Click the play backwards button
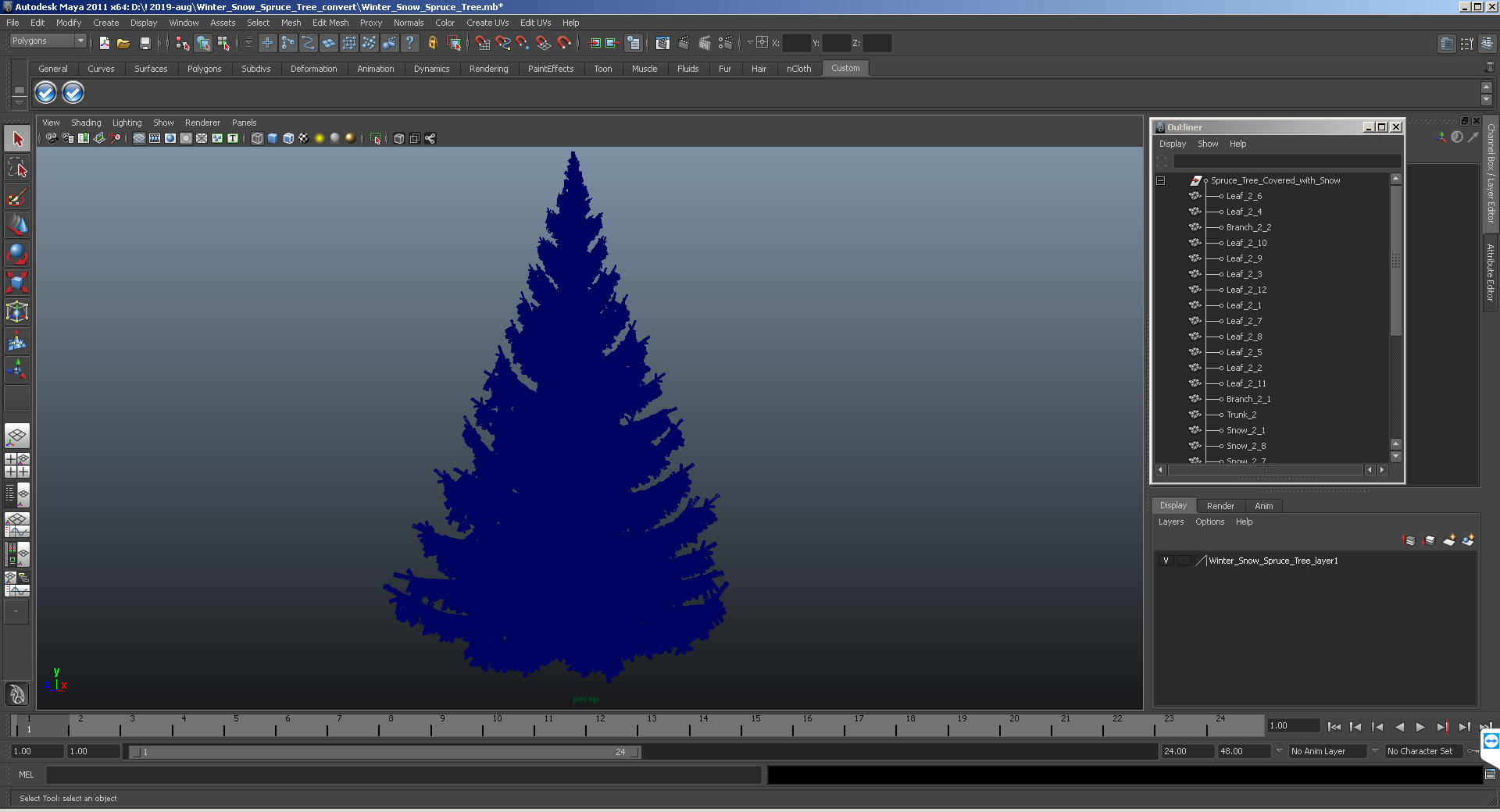The image size is (1500, 812). click(1398, 727)
